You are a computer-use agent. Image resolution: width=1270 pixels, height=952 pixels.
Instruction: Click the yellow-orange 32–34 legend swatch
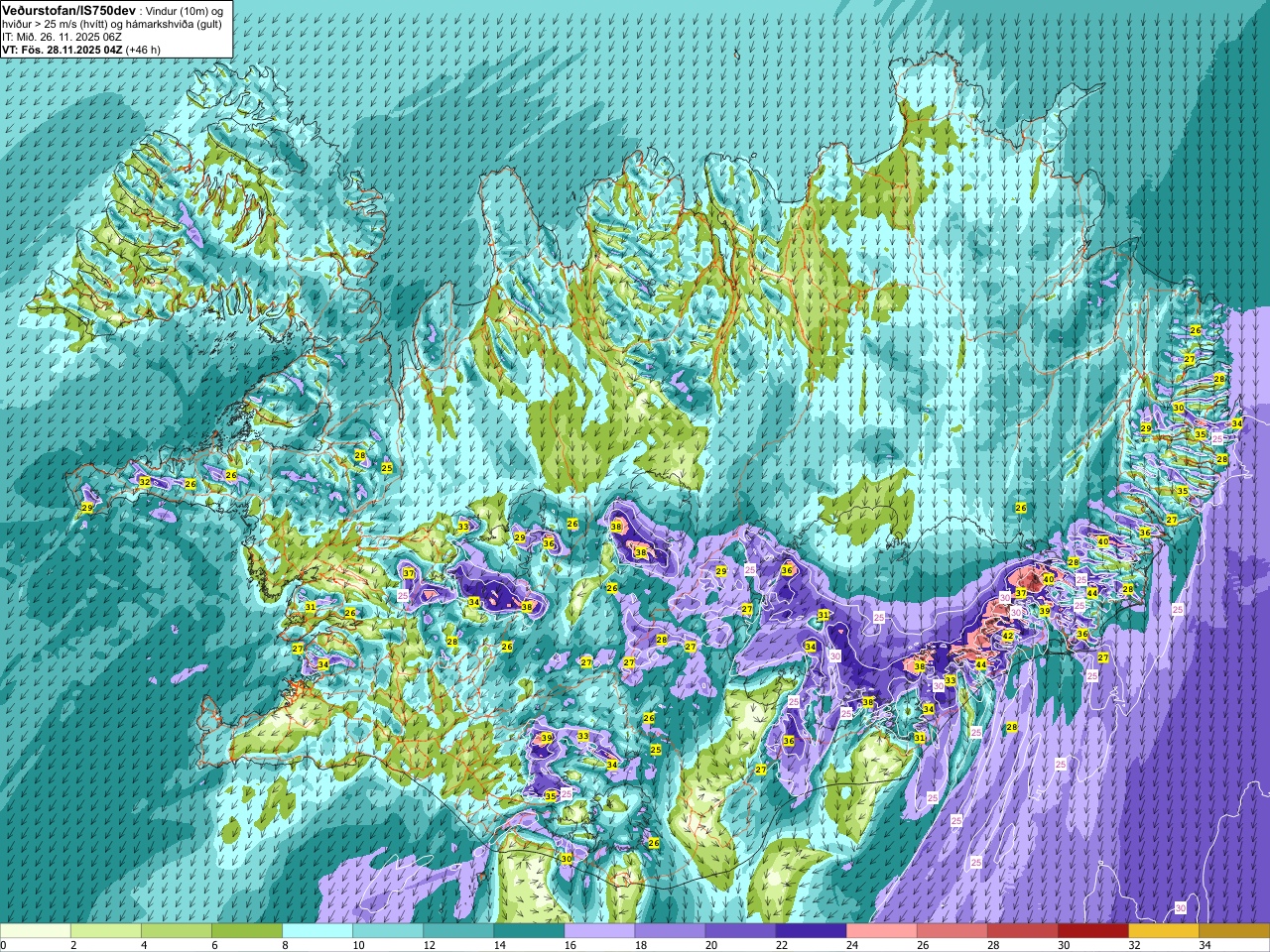click(1163, 931)
